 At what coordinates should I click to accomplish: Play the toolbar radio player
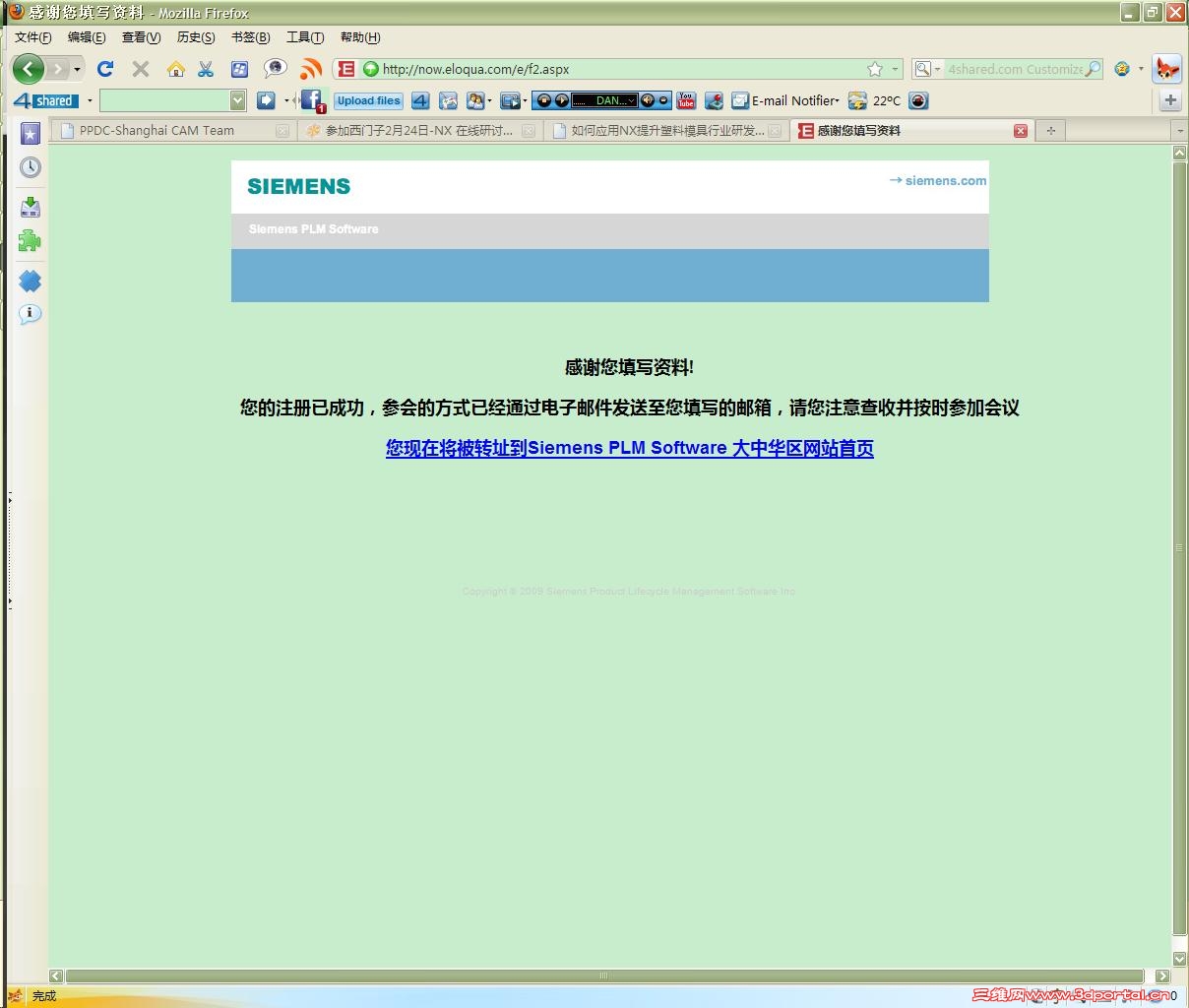click(x=561, y=100)
